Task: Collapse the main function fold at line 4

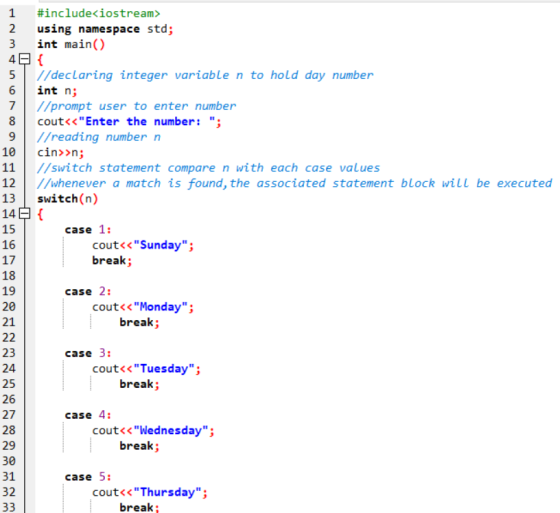Action: 24,59
